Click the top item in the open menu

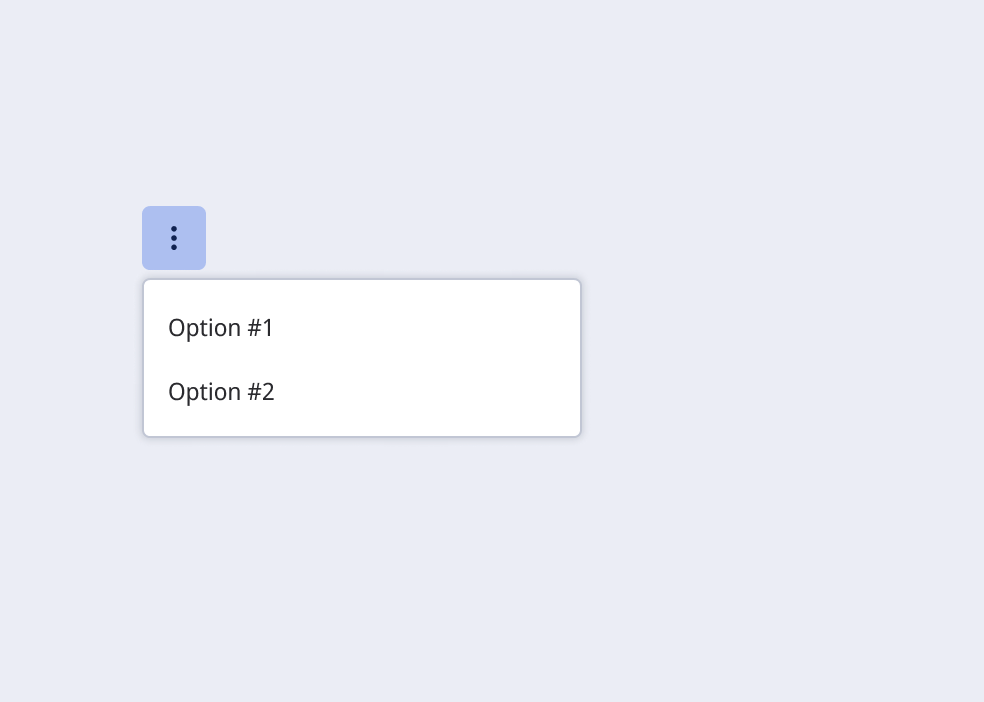(221, 328)
